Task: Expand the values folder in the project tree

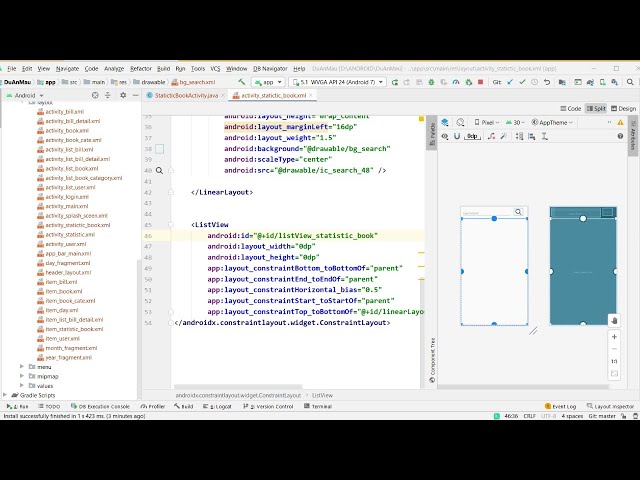Action: pyautogui.click(x=22, y=385)
